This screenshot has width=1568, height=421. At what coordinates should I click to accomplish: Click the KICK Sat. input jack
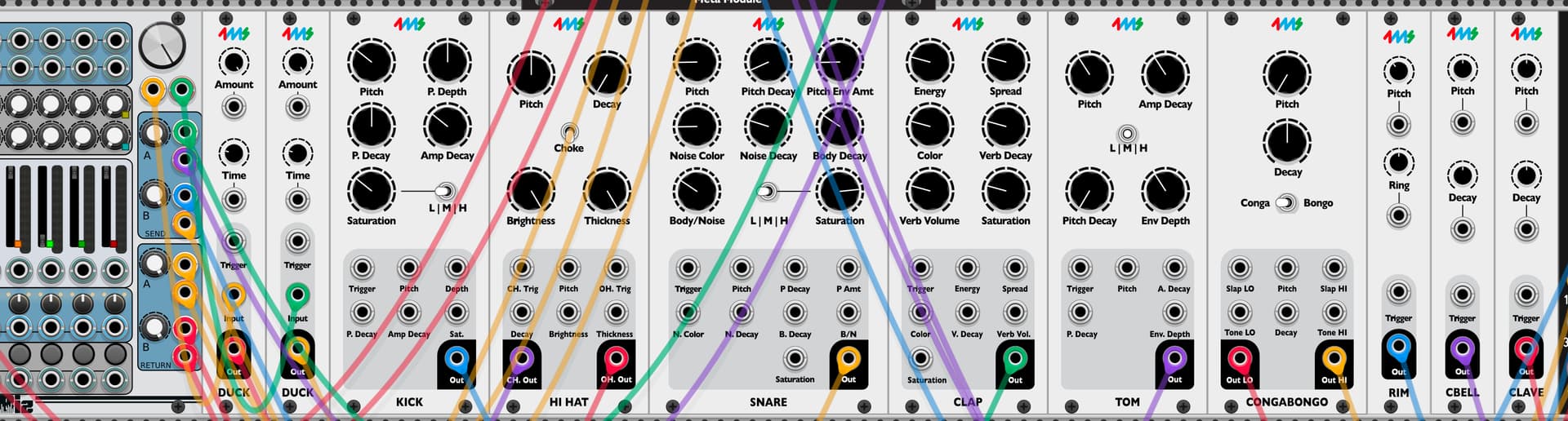tap(457, 312)
